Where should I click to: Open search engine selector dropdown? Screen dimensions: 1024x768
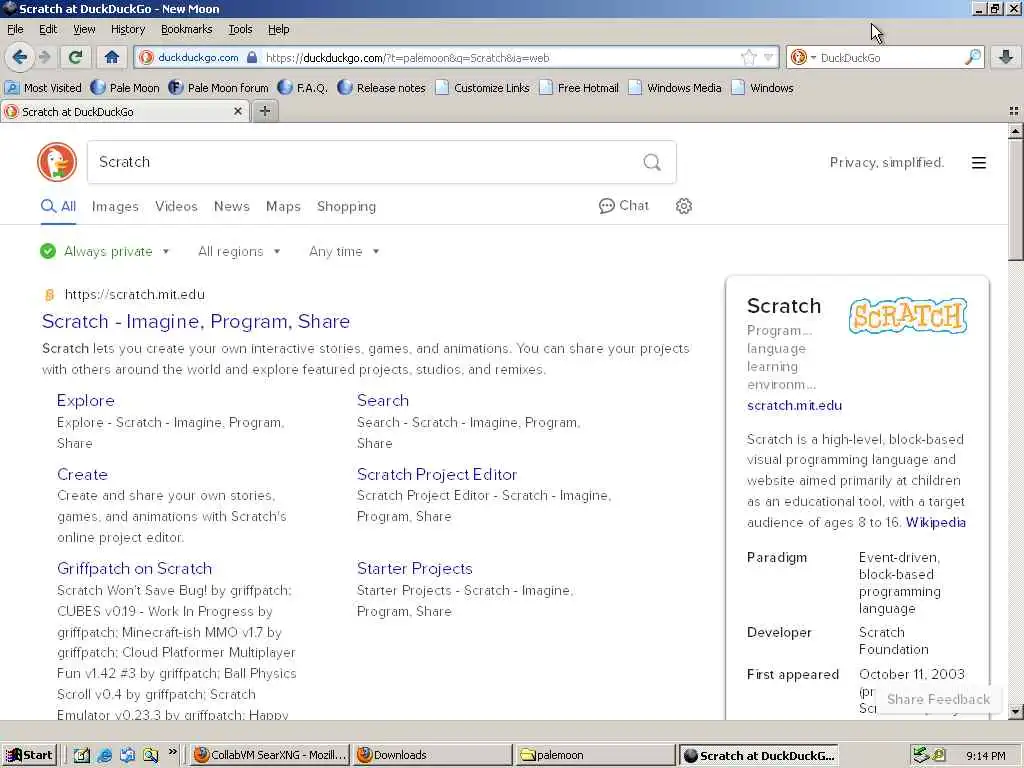(803, 57)
